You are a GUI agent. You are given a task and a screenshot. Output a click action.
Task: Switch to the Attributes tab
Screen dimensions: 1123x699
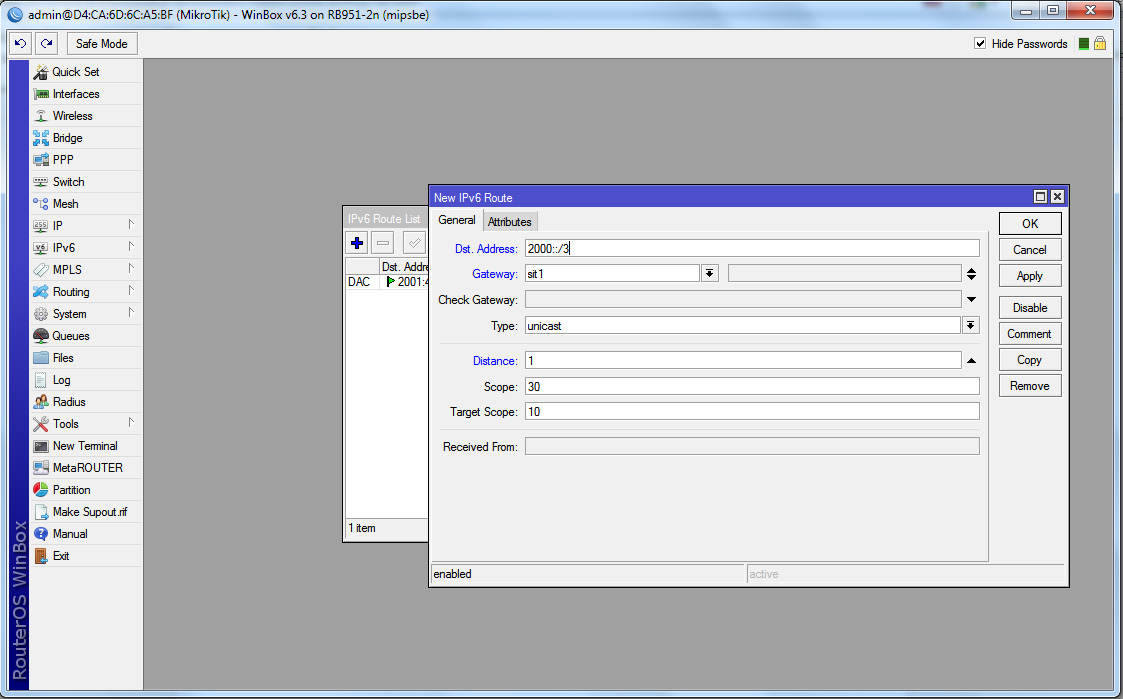(510, 222)
